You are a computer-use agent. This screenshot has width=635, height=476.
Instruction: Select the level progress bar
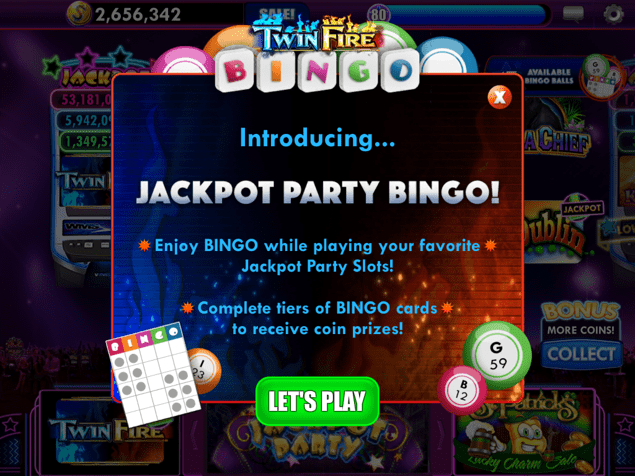(467, 15)
